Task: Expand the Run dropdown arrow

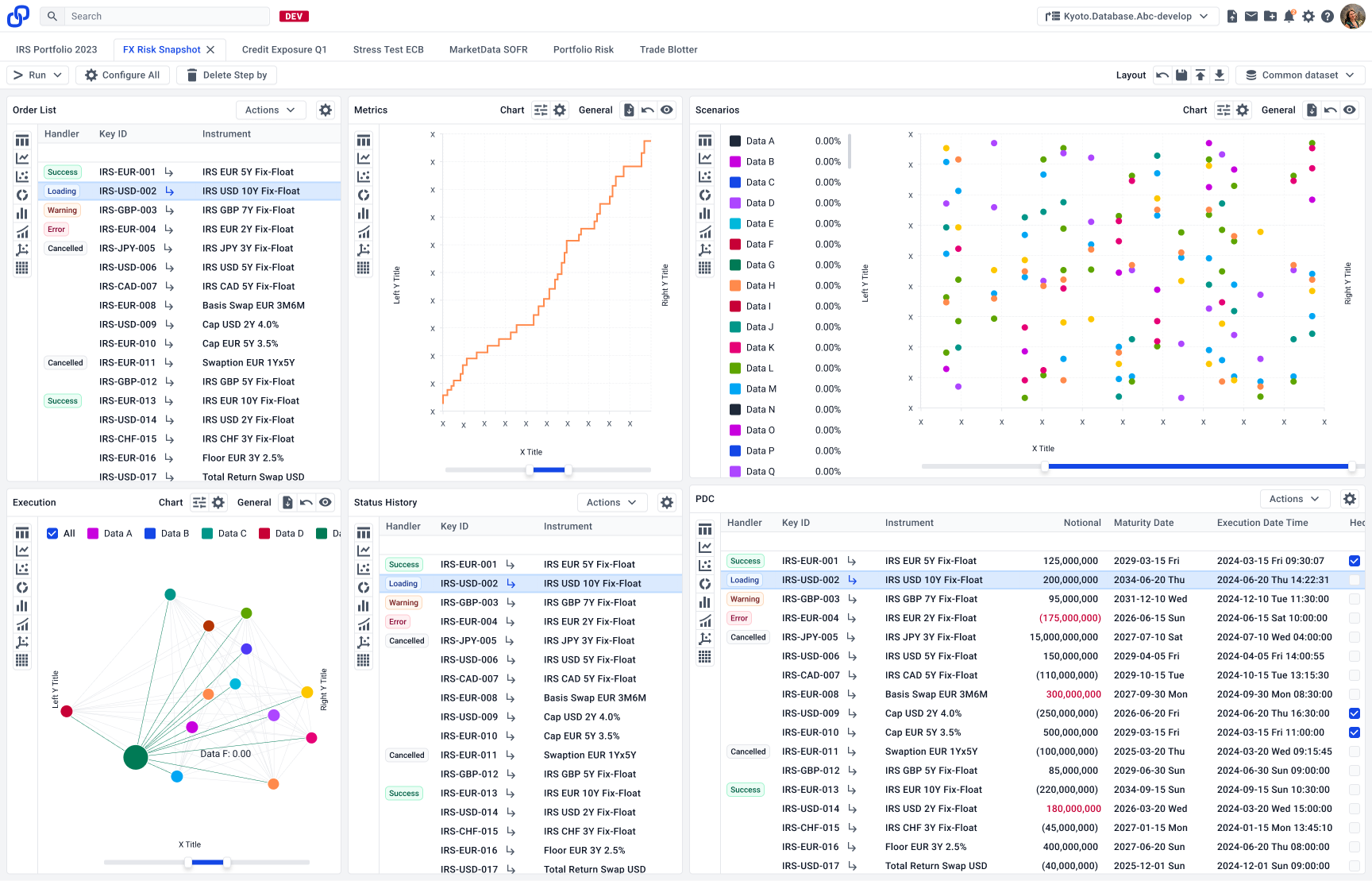Action: click(x=57, y=75)
